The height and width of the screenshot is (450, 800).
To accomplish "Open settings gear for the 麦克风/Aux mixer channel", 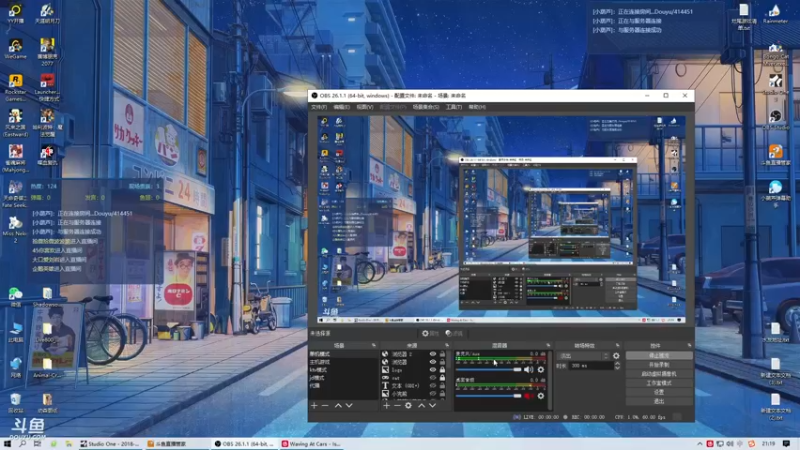I will pyautogui.click(x=541, y=369).
